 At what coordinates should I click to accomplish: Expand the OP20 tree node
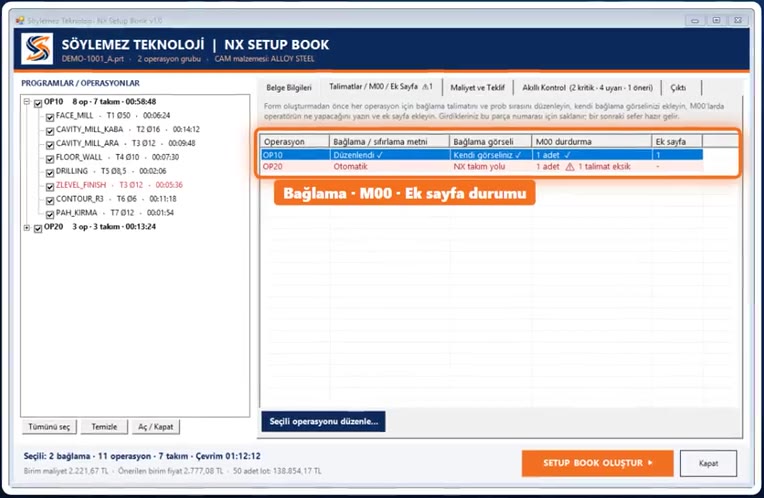click(x=27, y=228)
